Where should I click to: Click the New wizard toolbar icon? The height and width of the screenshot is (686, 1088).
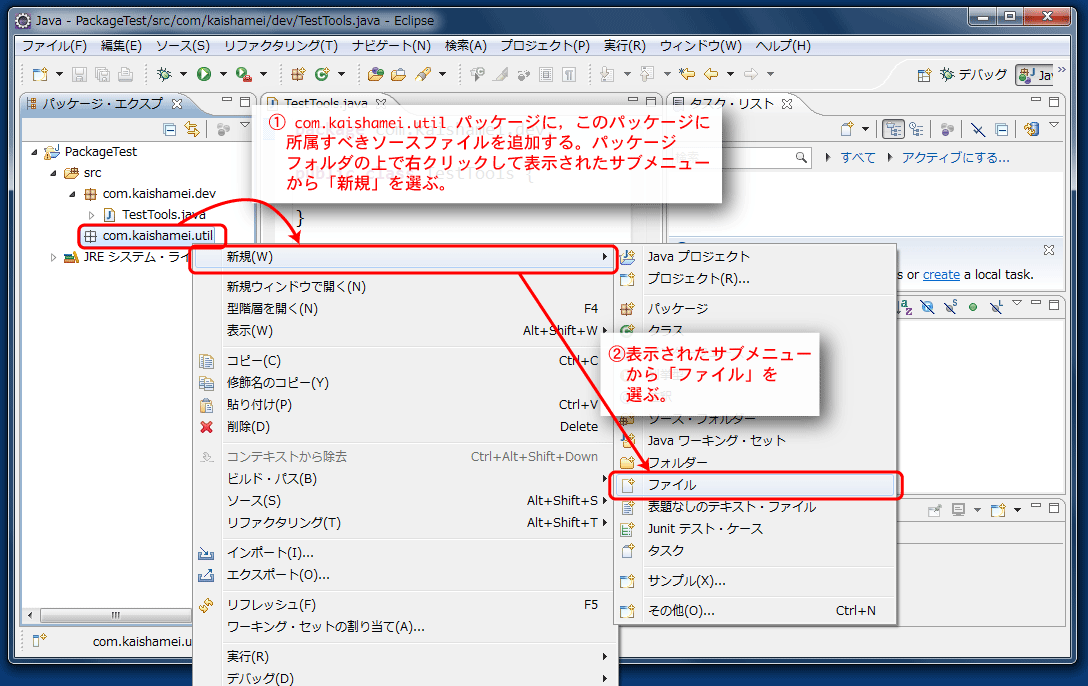(x=40, y=74)
